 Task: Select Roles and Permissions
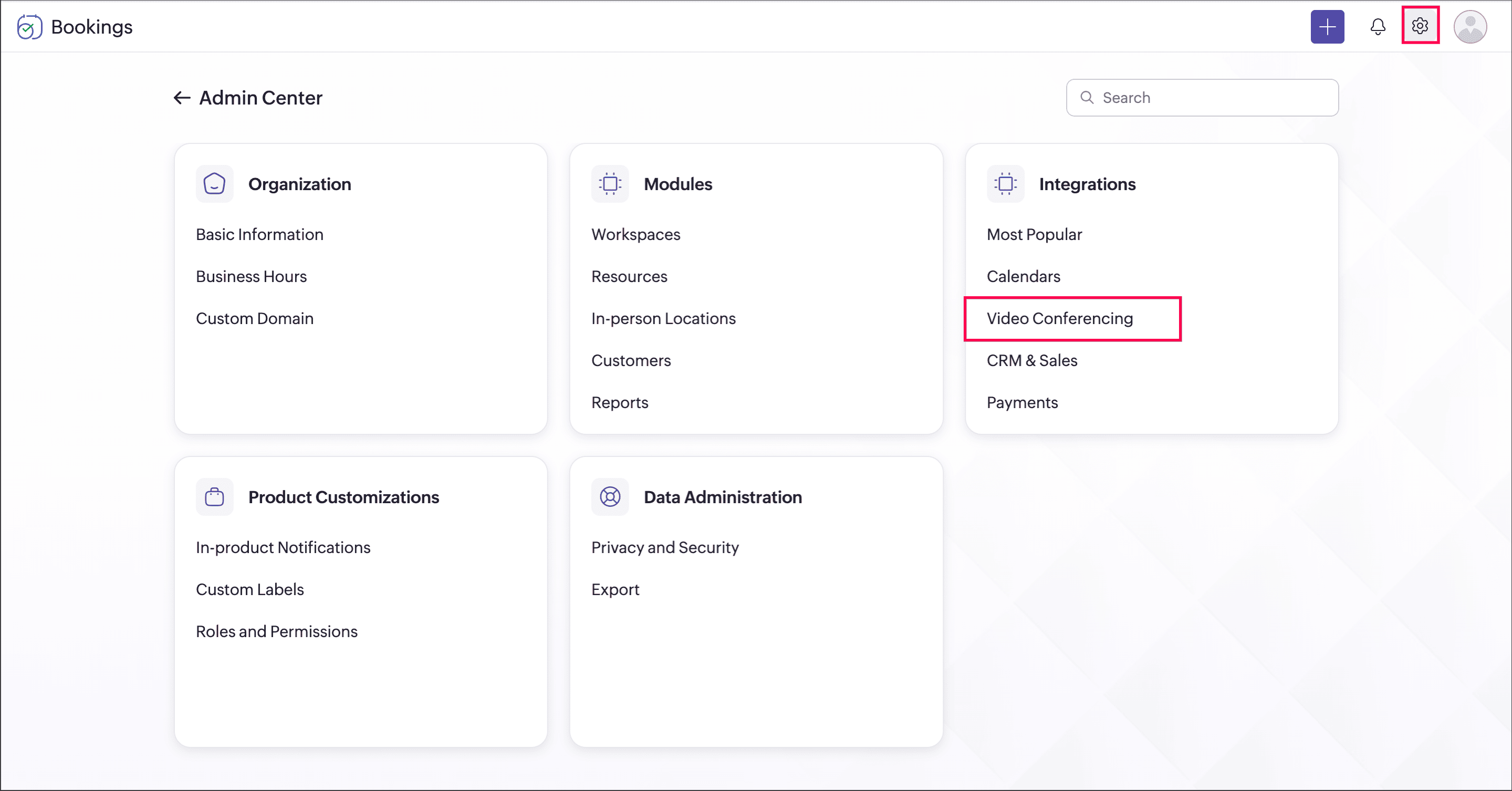276,631
